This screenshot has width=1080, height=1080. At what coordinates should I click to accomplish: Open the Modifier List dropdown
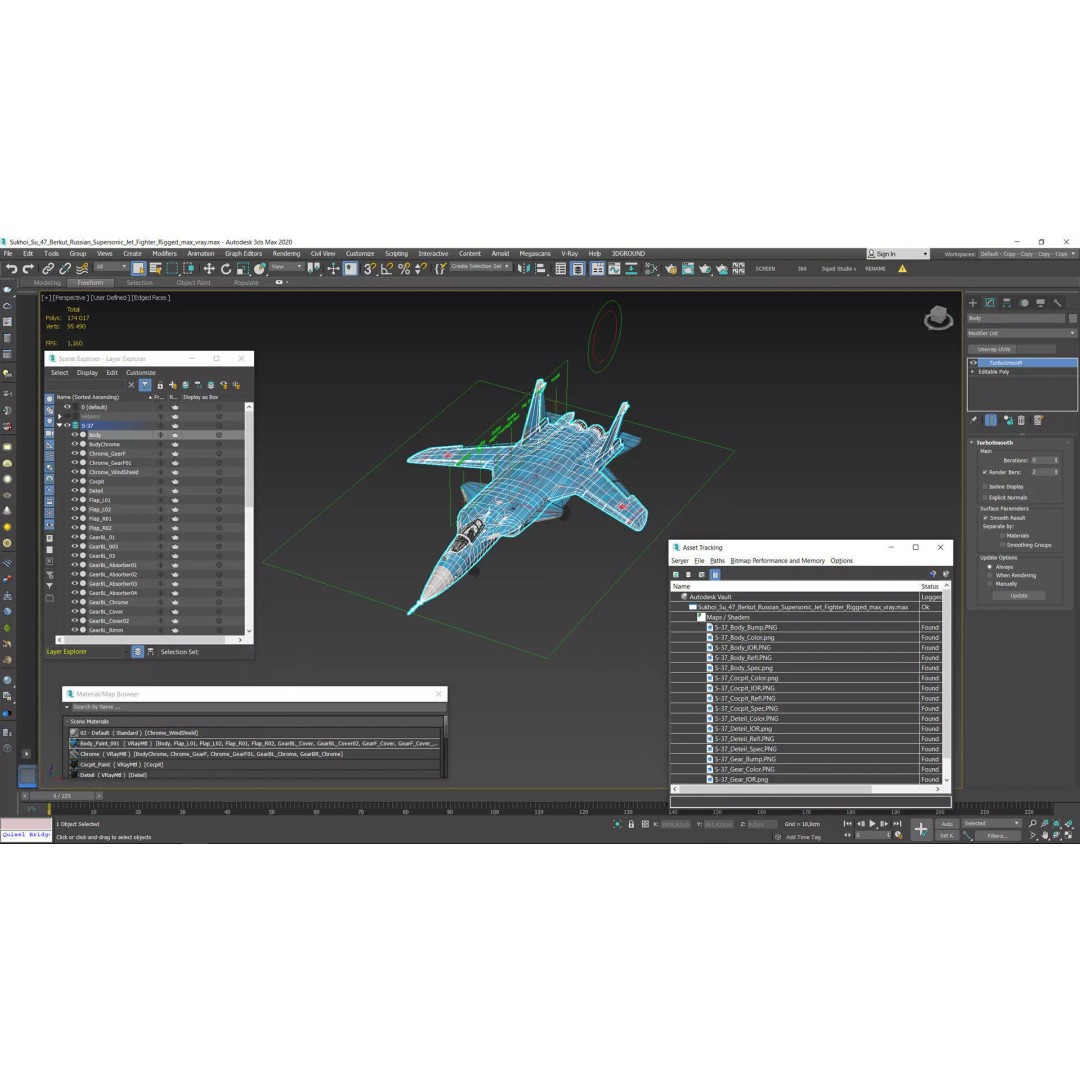[x=1021, y=333]
